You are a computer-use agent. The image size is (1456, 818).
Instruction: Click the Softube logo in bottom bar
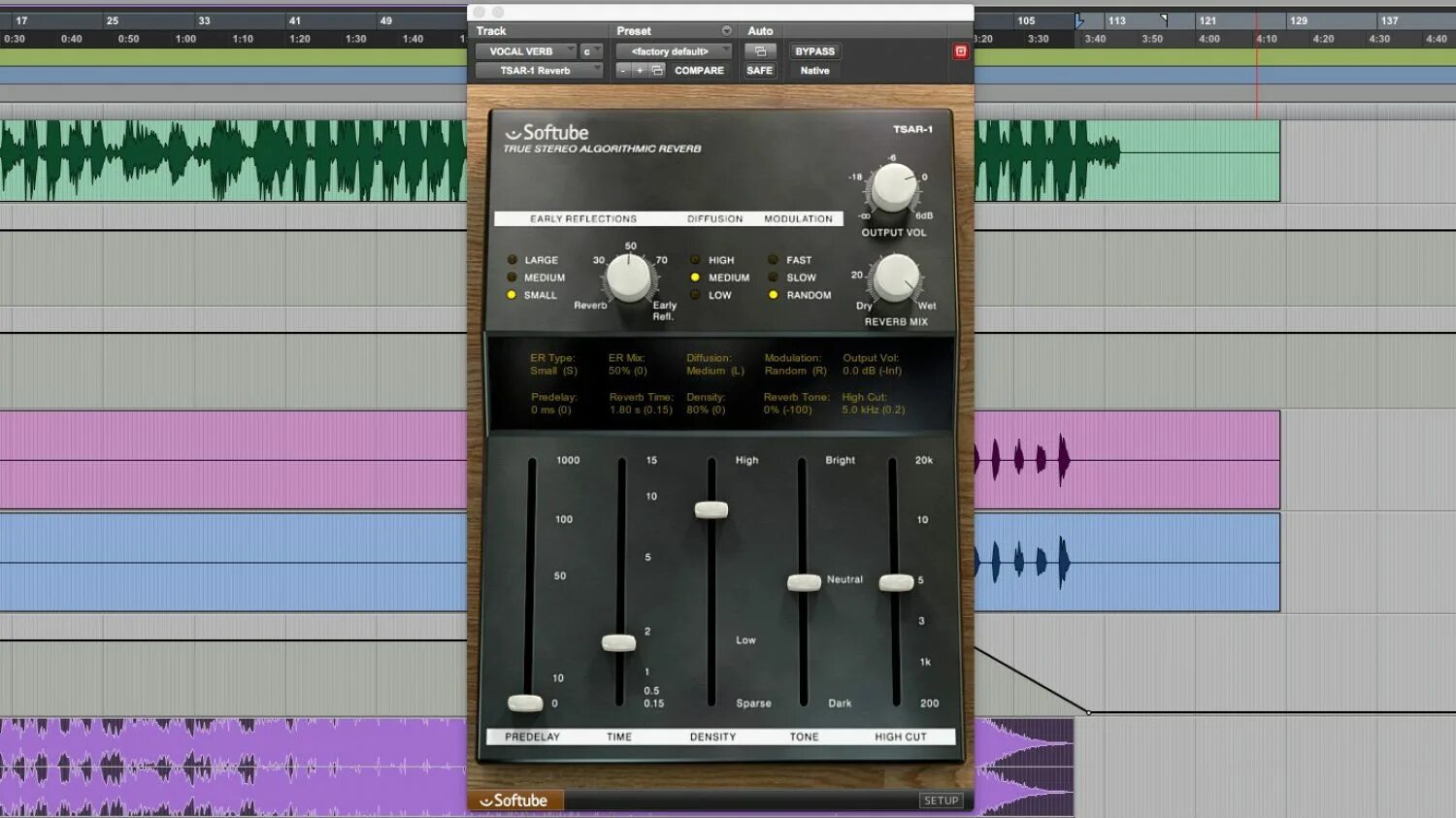point(513,801)
